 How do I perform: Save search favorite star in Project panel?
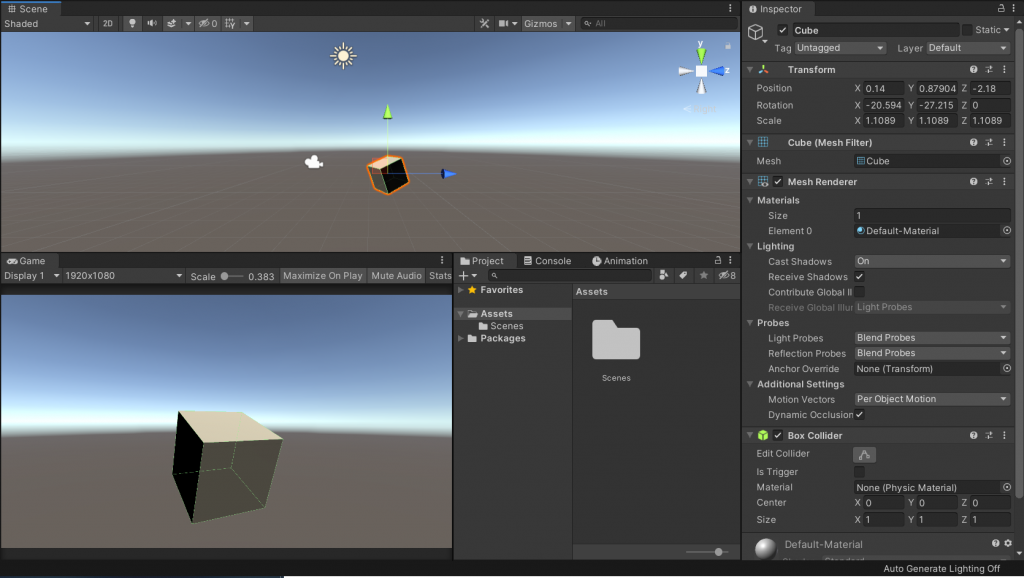tap(703, 276)
